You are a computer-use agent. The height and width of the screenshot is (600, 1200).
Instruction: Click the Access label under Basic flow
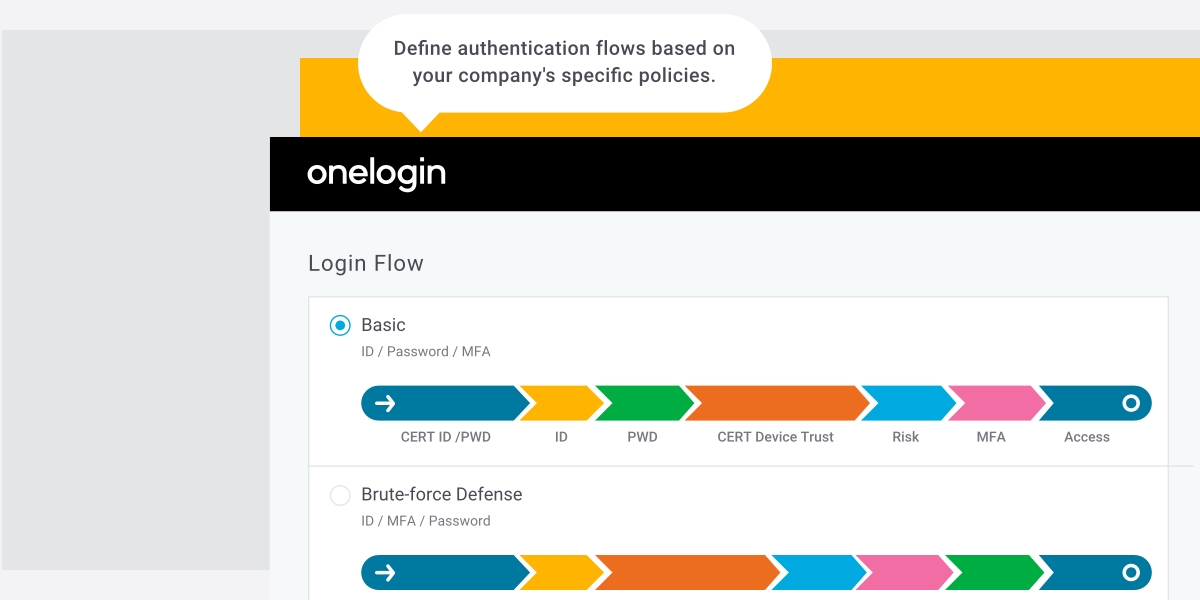[x=1087, y=437]
